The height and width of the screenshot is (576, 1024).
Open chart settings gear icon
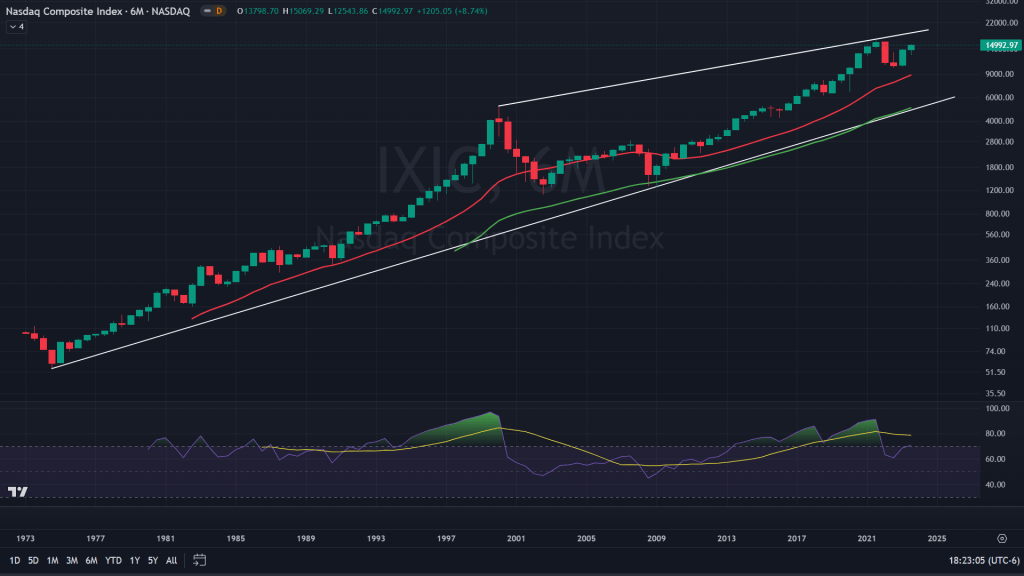tap(1002, 537)
